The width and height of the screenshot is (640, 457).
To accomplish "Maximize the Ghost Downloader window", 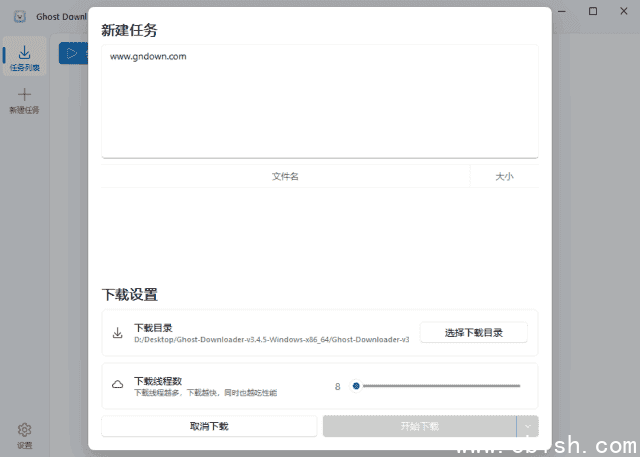I will (593, 11).
